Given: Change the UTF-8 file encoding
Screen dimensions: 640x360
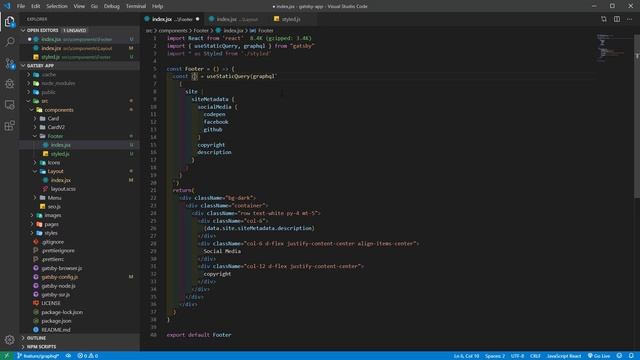Looking at the screenshot, I should 517,356.
